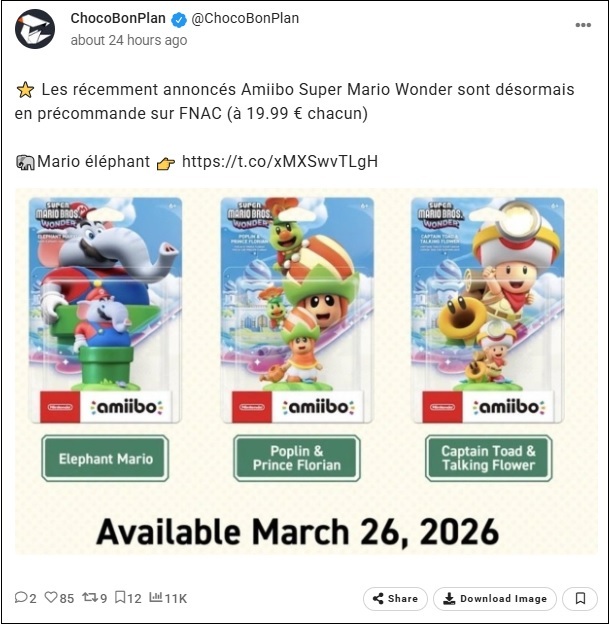Click the views bar chart icon
The height and width of the screenshot is (625, 609).
point(156,598)
